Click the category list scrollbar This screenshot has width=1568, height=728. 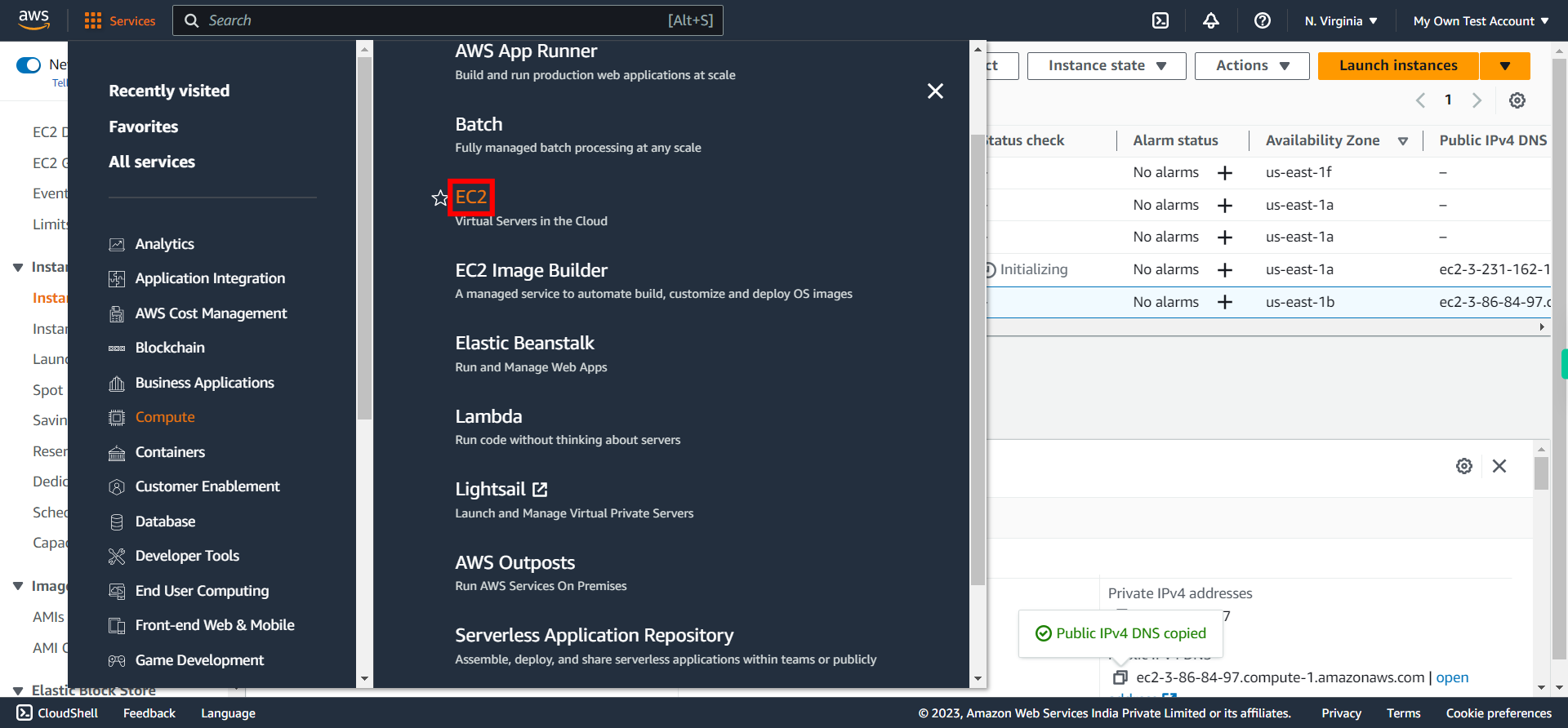(x=364, y=237)
